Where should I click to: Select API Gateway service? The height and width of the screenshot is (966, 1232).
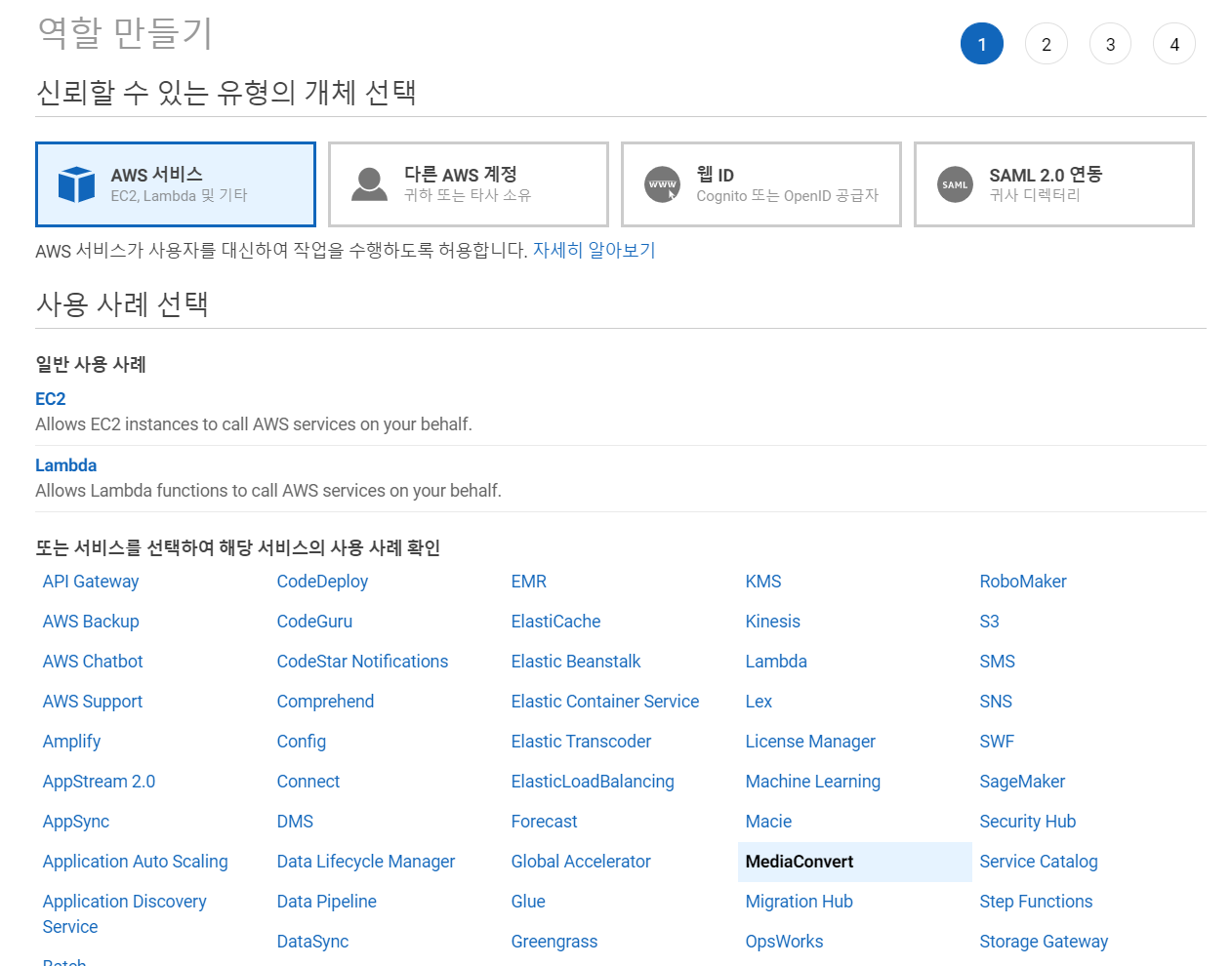91,582
